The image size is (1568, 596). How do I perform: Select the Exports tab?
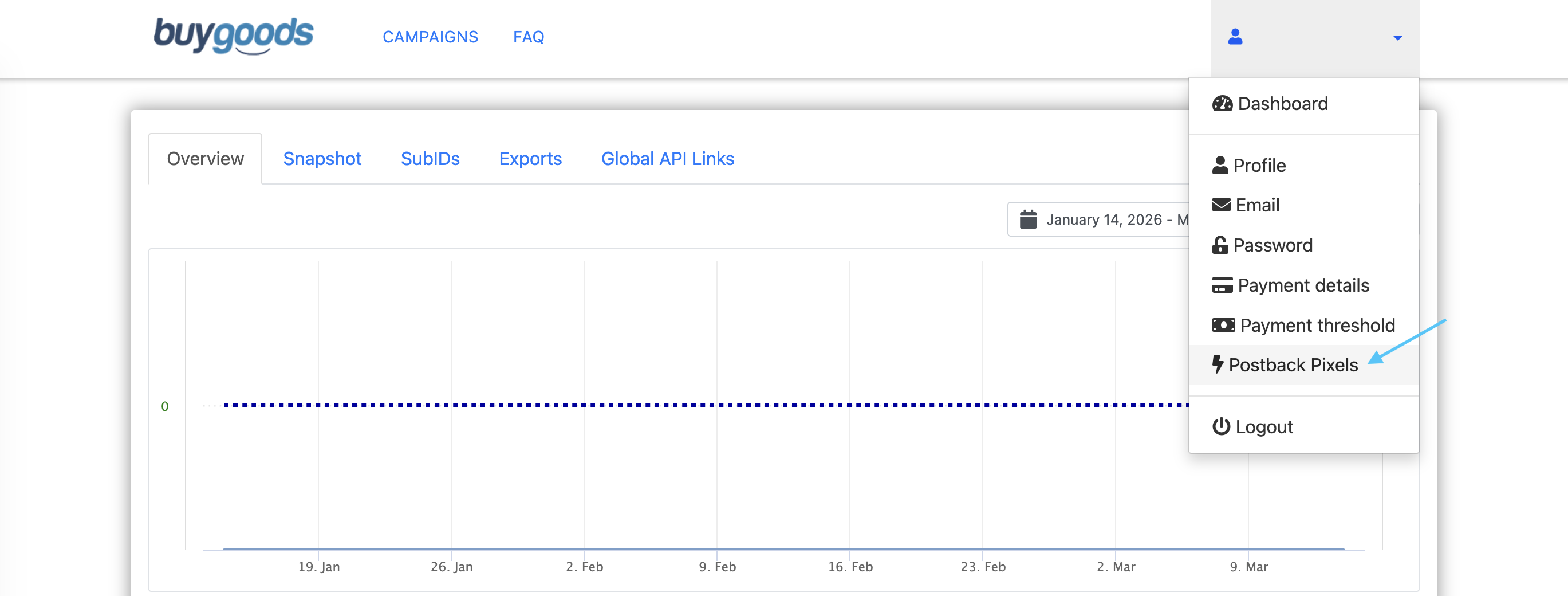pyautogui.click(x=530, y=158)
